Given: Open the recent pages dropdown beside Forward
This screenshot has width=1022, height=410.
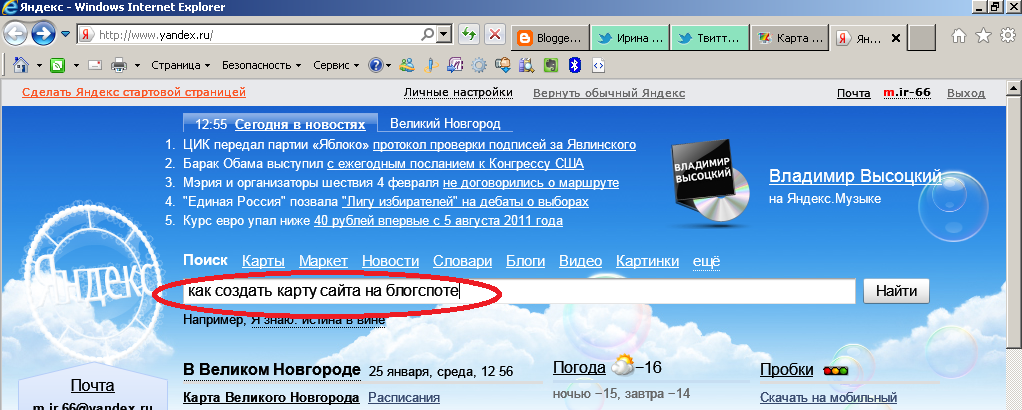Looking at the screenshot, I should [65, 34].
